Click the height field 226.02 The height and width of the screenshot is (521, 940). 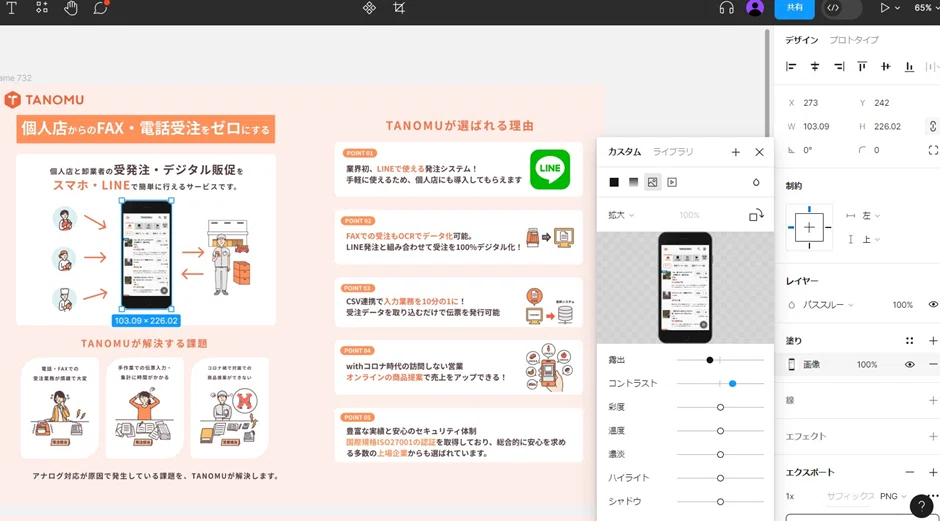pos(889,127)
